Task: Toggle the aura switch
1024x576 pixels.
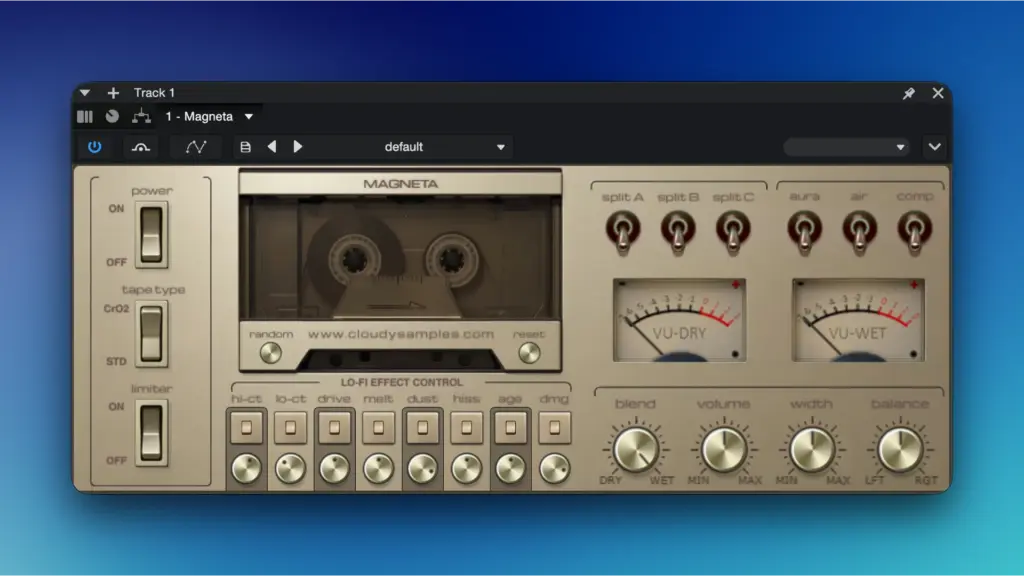Action: pos(805,231)
